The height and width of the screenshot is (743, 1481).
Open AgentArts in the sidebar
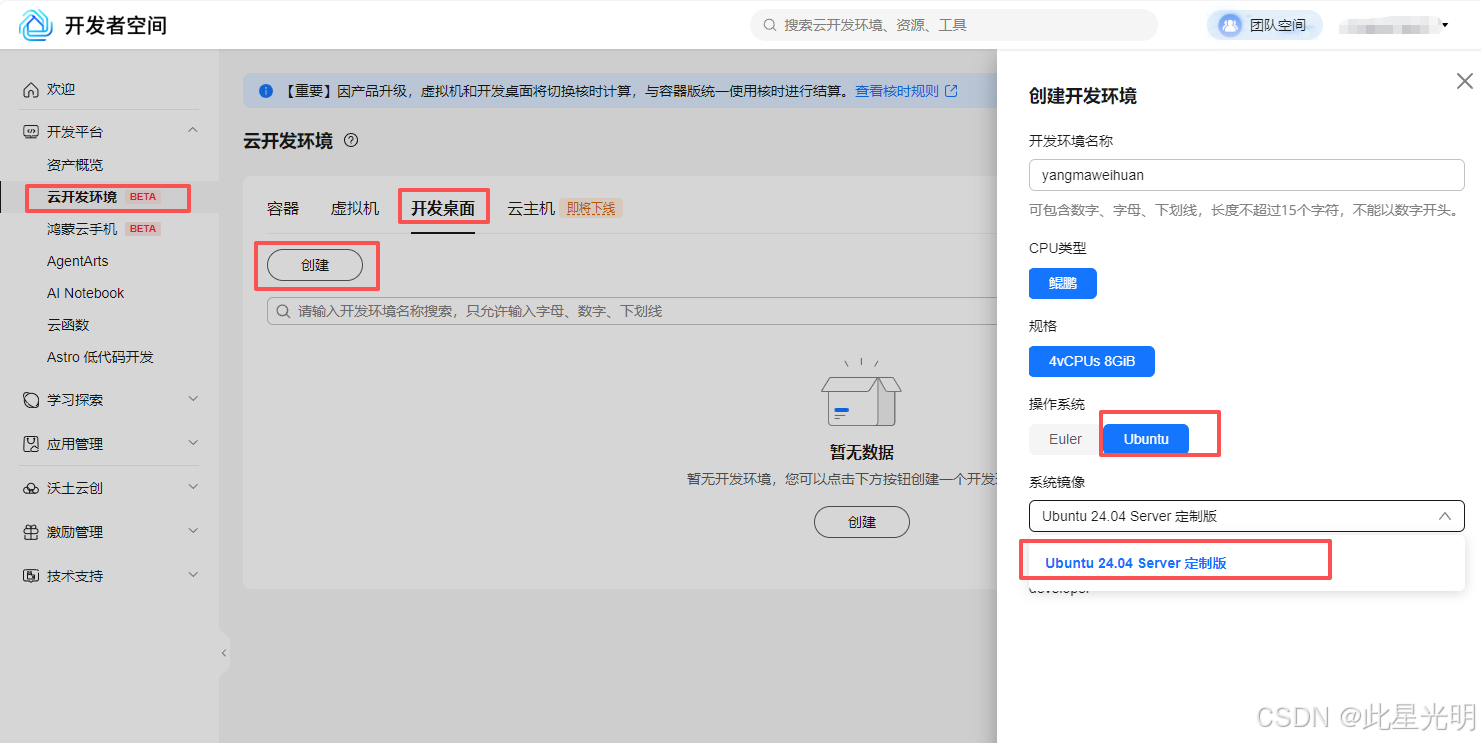click(x=77, y=260)
